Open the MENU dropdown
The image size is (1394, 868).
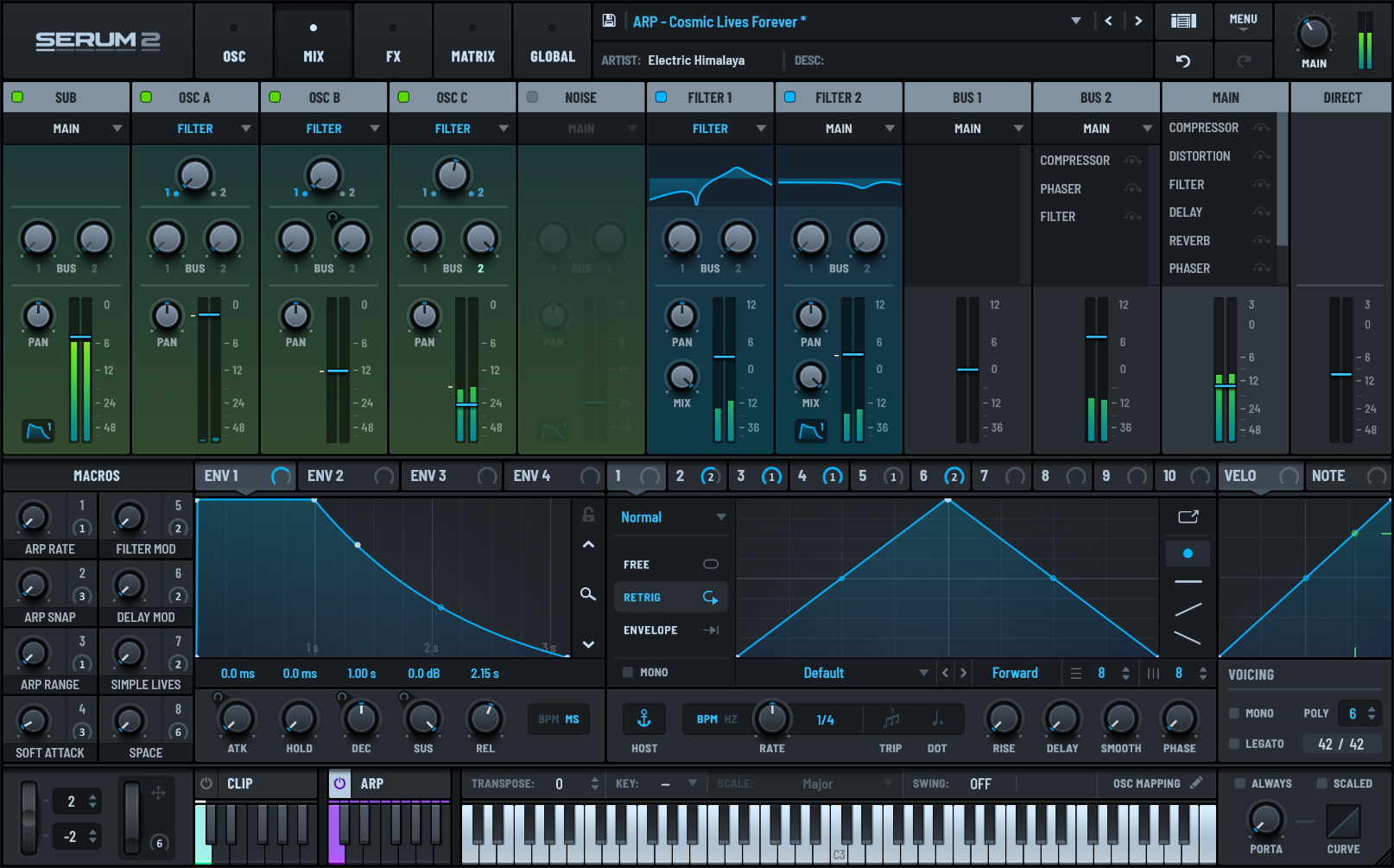[1243, 21]
